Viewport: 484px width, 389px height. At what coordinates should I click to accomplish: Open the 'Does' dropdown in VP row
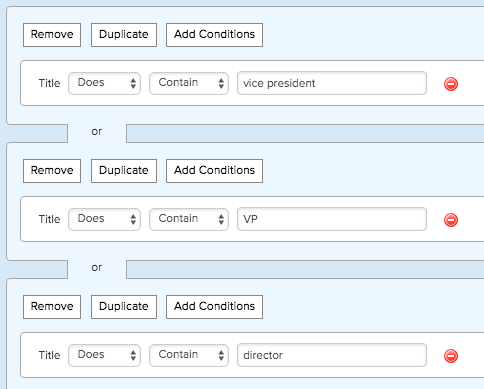[104, 219]
